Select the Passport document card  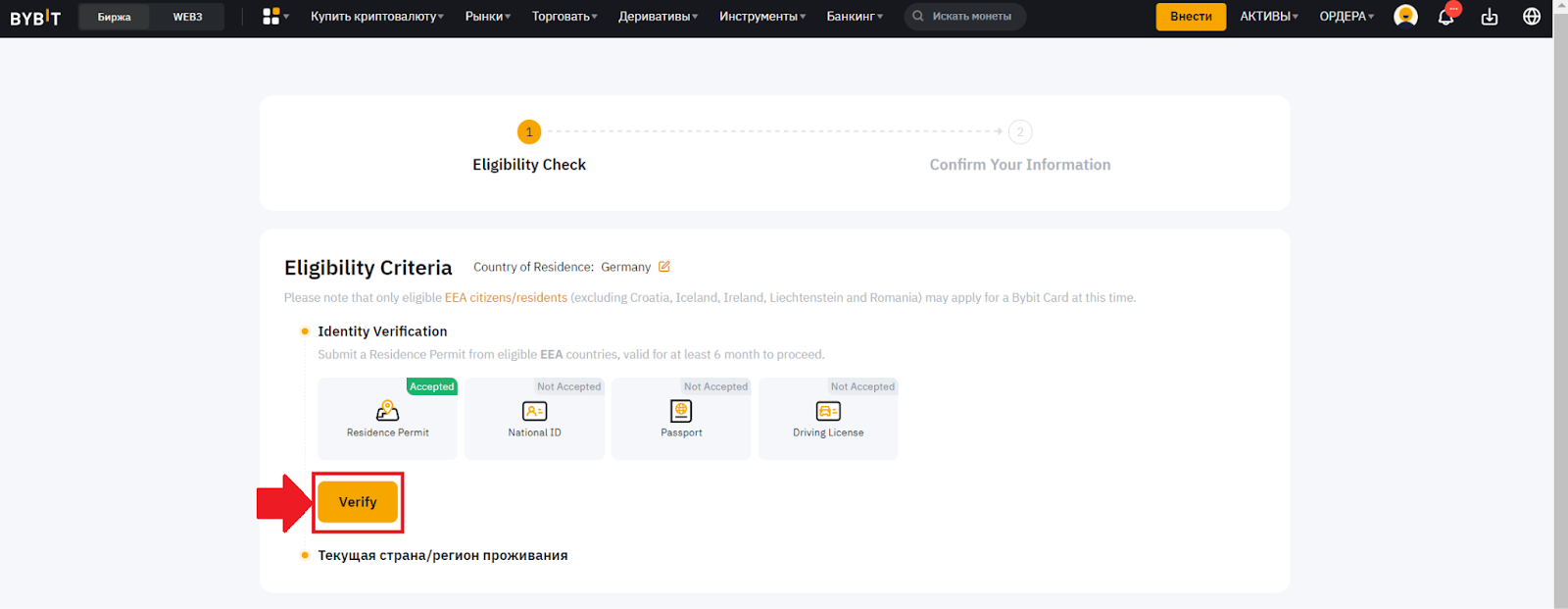pyautogui.click(x=681, y=419)
